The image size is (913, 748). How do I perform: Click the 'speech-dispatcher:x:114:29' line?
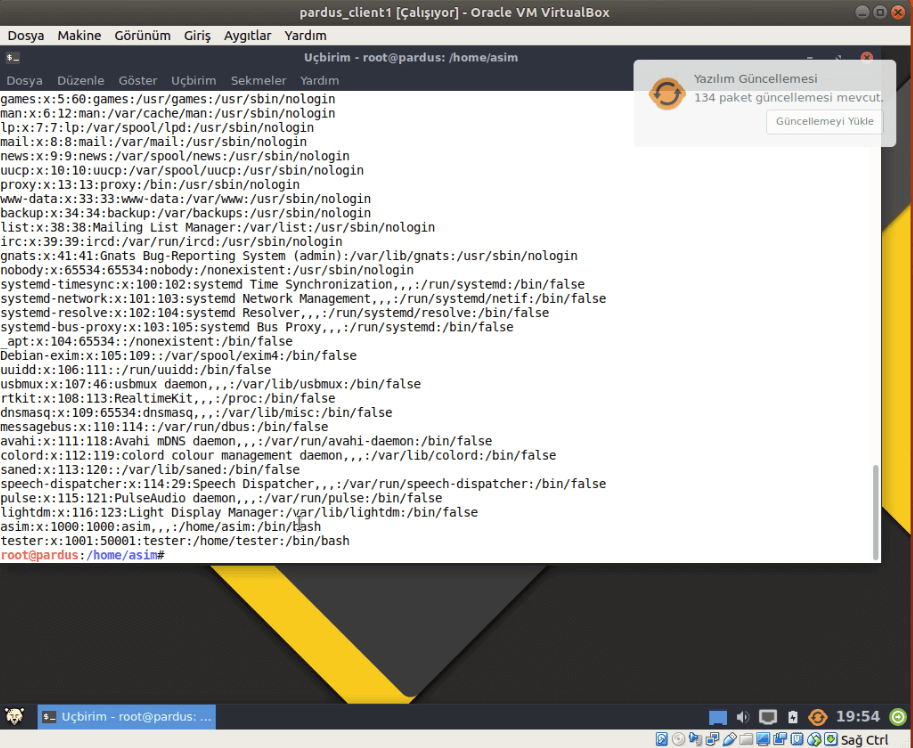[x=303, y=484]
